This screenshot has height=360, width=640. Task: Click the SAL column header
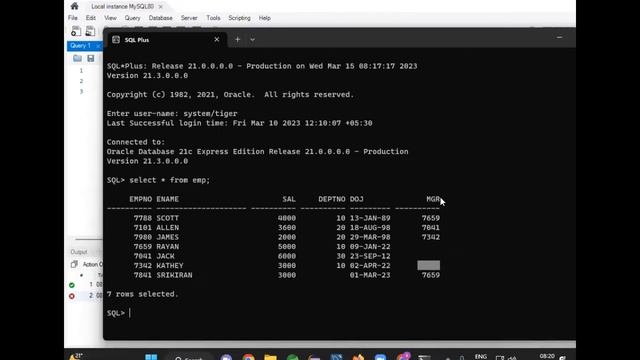(289, 199)
